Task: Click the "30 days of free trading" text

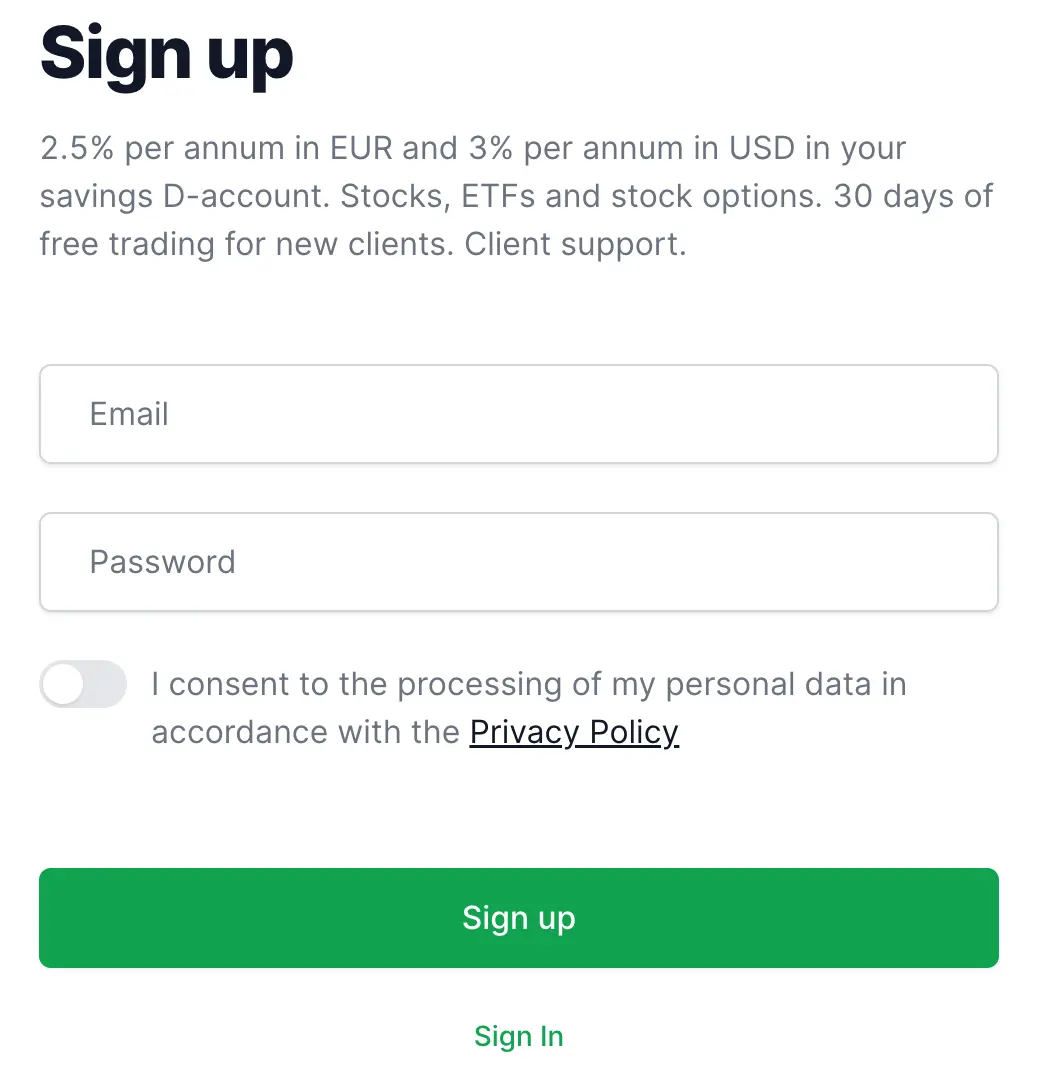Action: pyautogui.click(x=912, y=196)
